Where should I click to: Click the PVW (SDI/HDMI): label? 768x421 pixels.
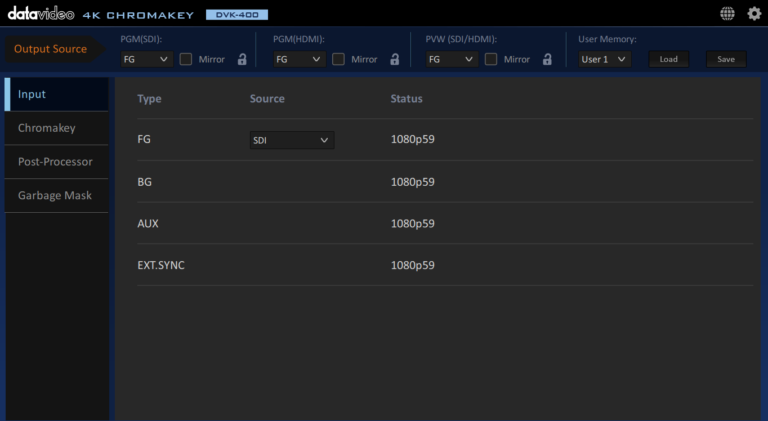pyautogui.click(x=461, y=39)
